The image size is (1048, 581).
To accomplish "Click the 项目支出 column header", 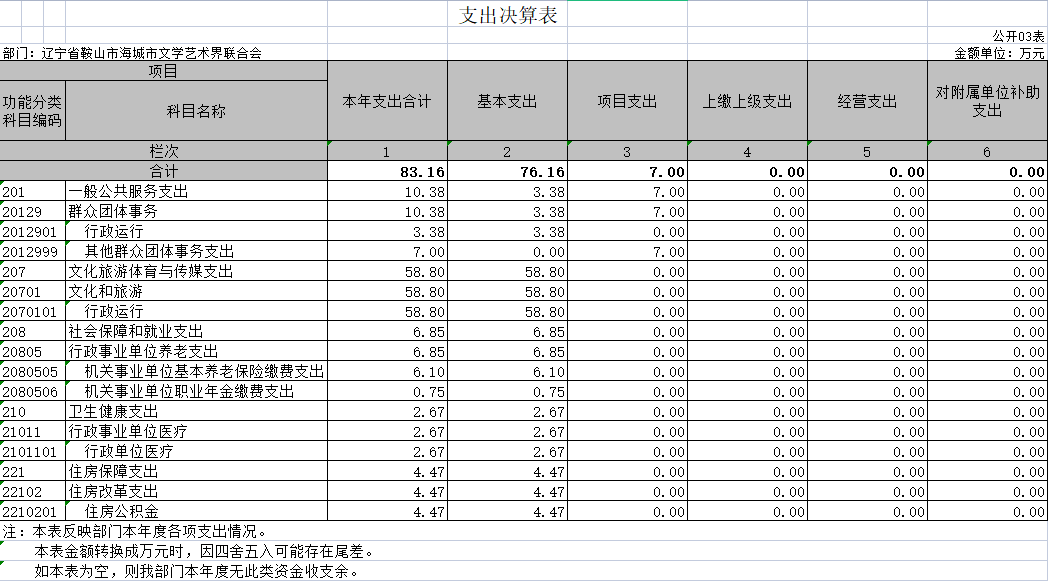I will (627, 101).
